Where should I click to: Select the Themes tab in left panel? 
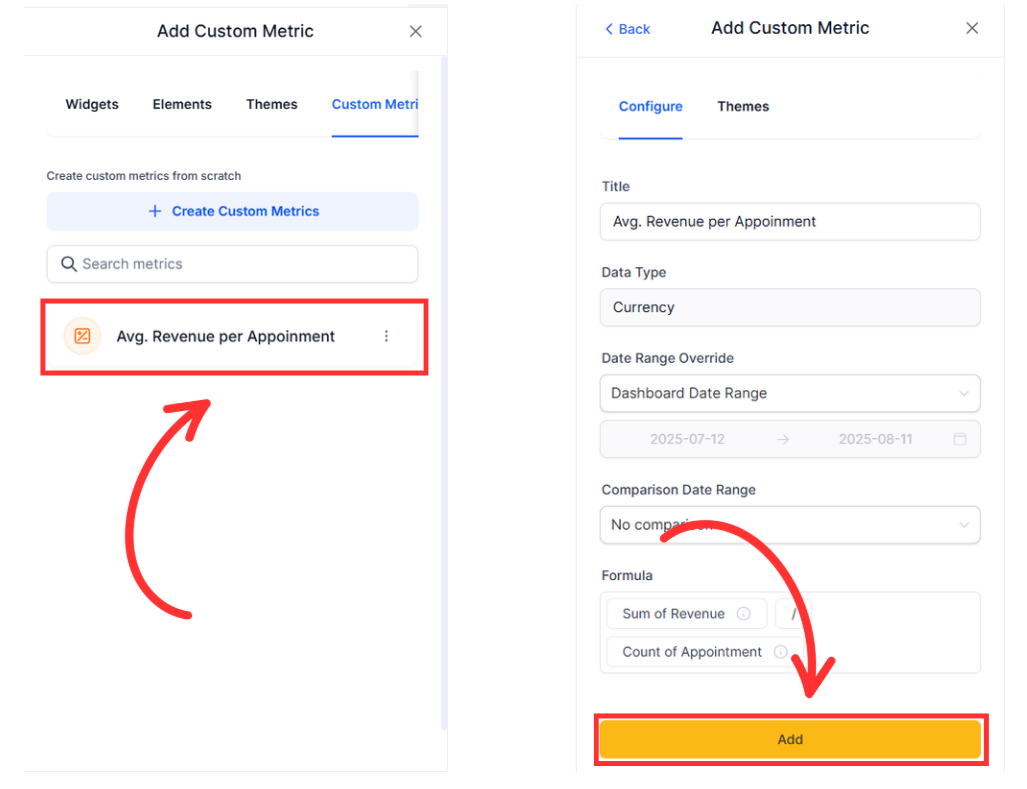coord(272,104)
